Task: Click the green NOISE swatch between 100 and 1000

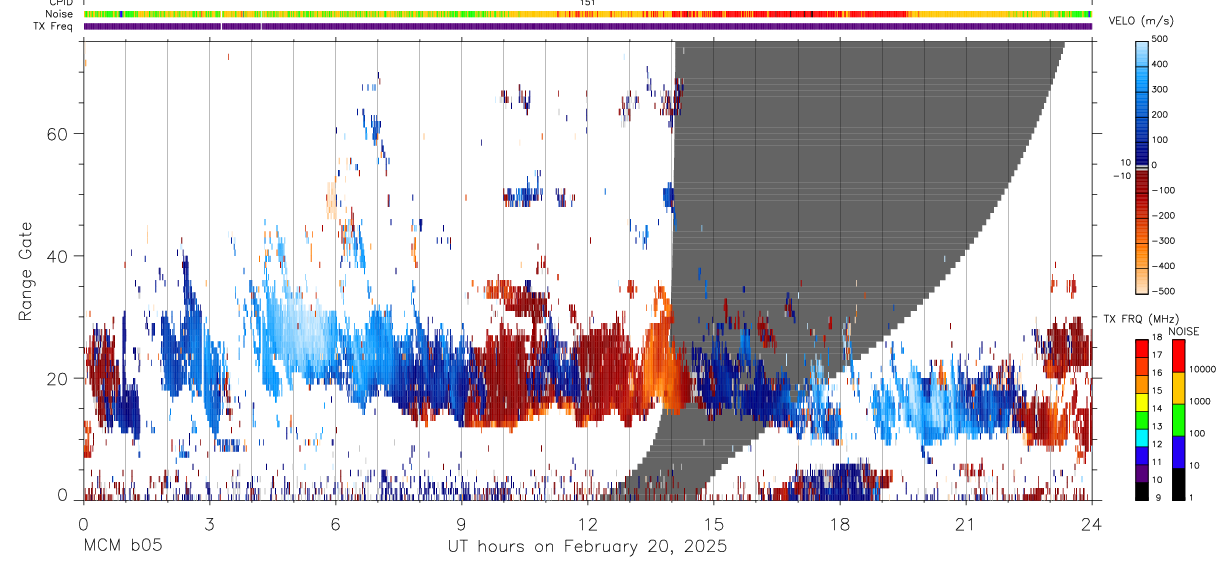Action: [1179, 419]
